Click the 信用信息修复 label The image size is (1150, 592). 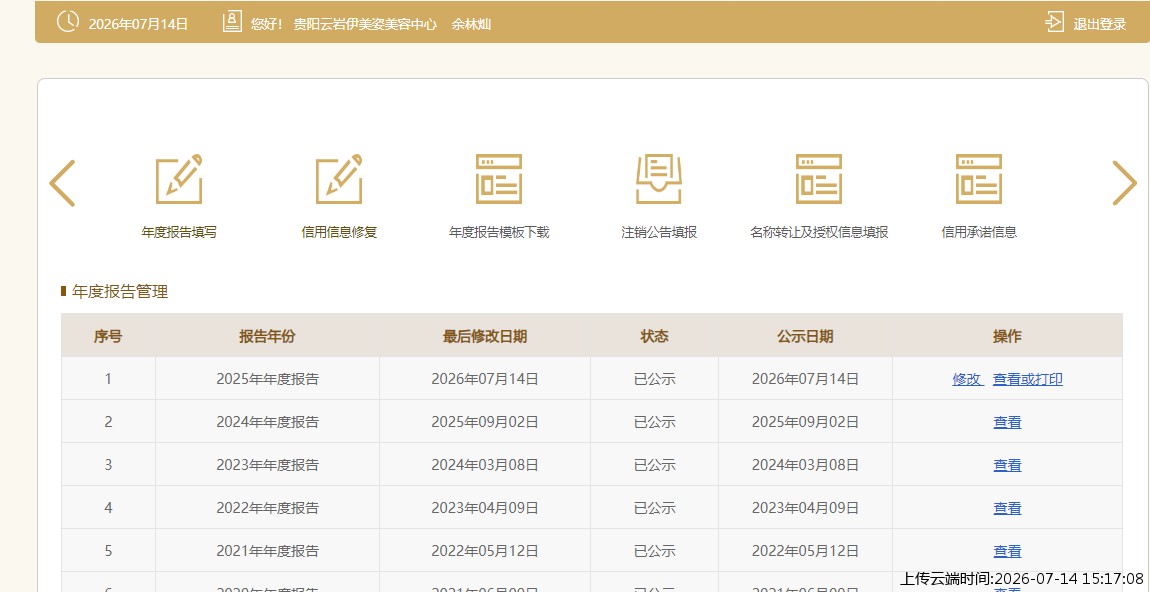339,233
